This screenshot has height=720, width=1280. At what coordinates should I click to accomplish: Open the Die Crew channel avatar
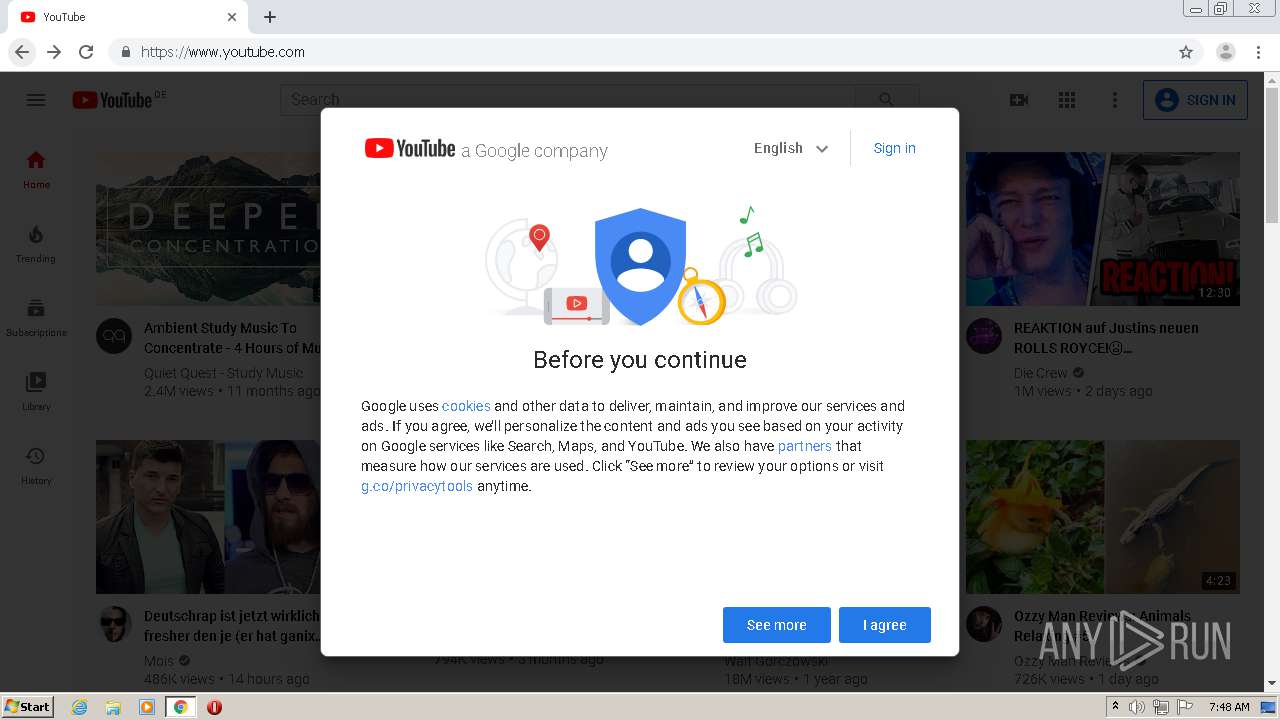click(x=984, y=336)
